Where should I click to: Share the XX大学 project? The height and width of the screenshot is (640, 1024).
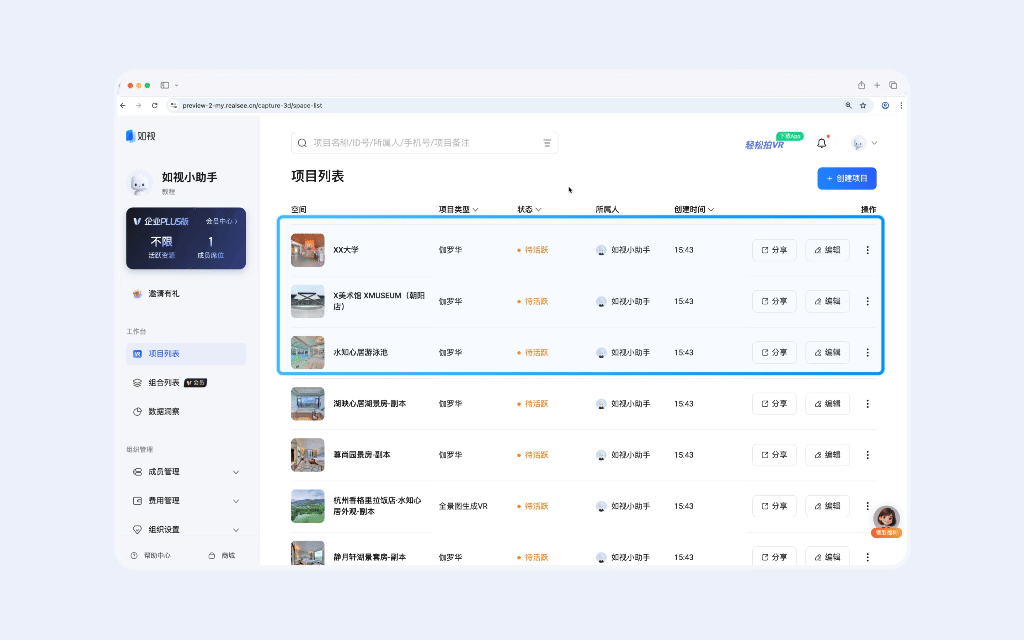[775, 250]
